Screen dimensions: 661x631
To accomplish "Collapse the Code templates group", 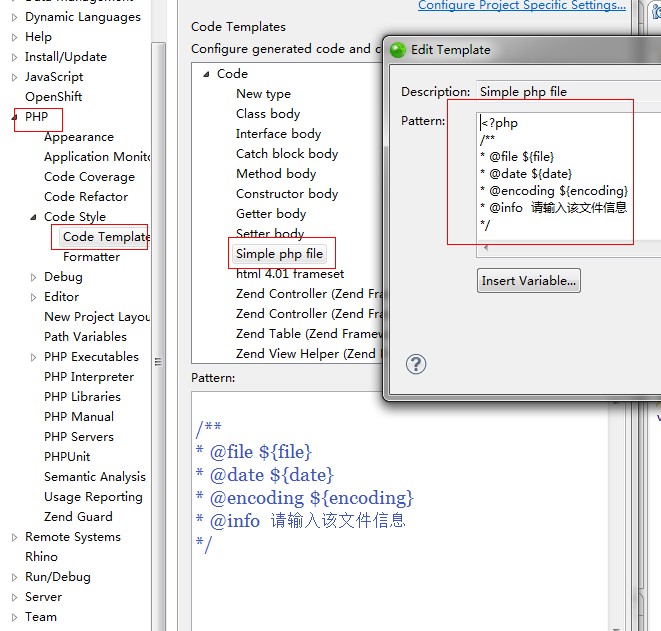I will [206, 74].
